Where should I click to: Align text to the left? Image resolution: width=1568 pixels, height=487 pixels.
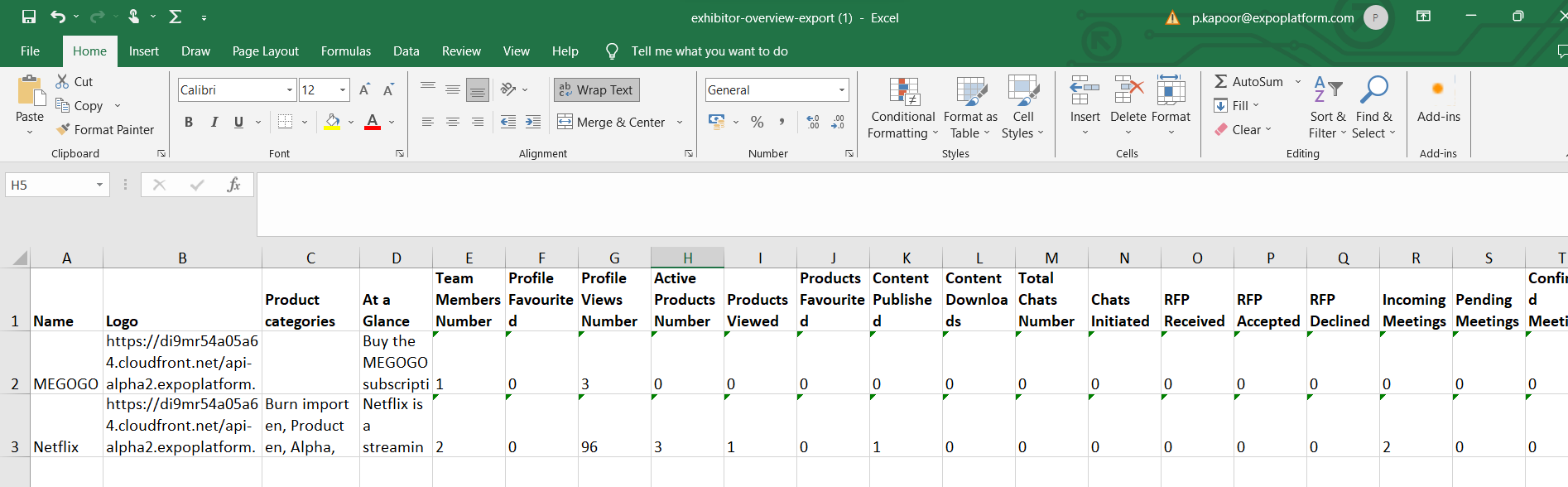[x=428, y=122]
